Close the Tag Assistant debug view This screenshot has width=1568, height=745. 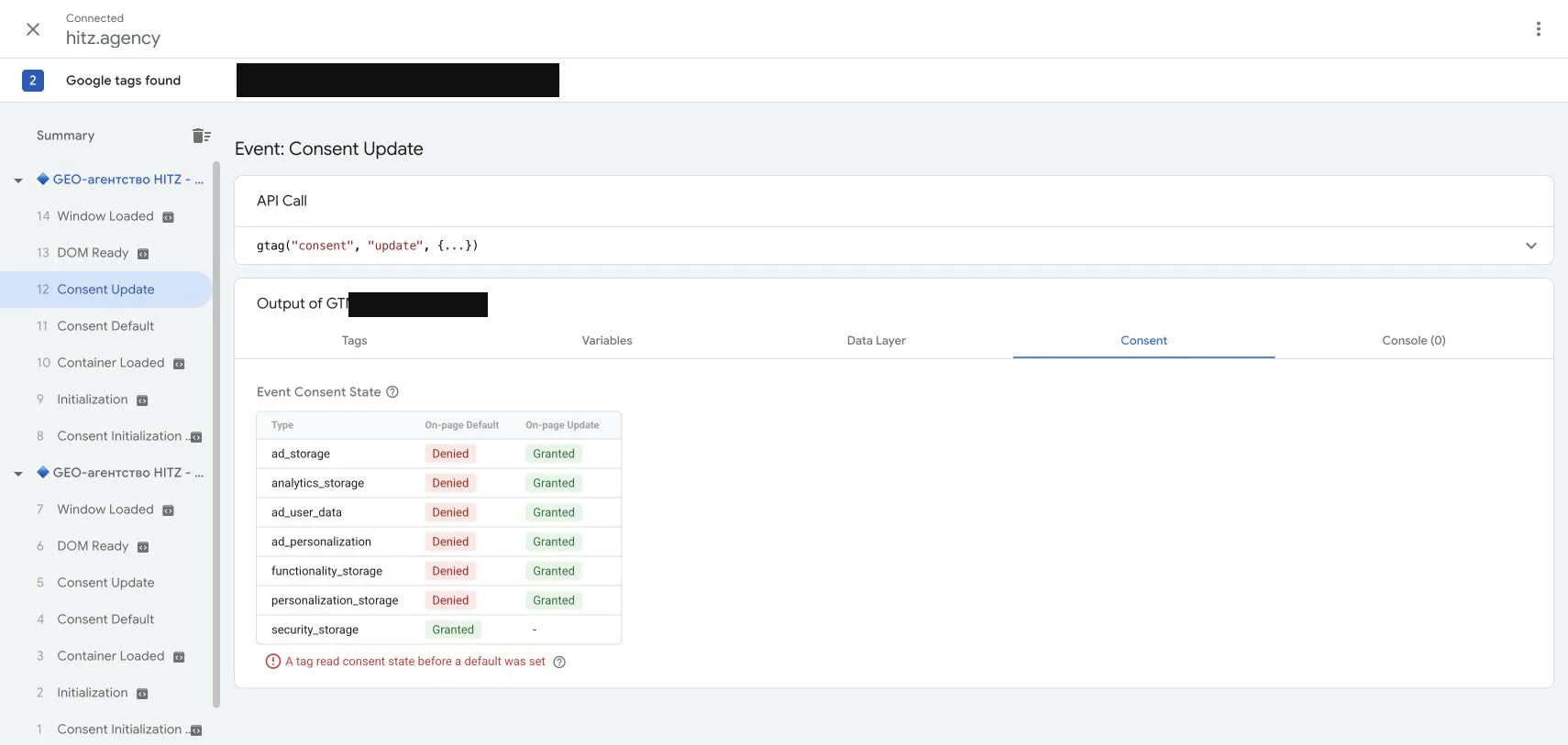tap(33, 29)
